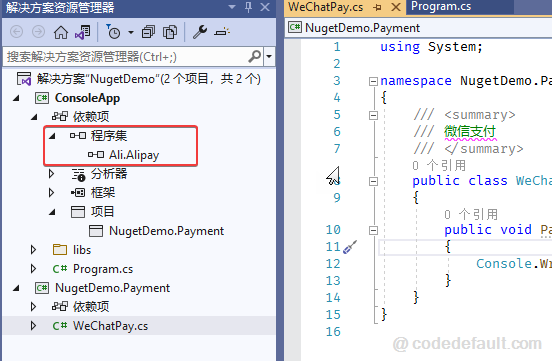Click the 微信支付 comment text
Image resolution: width=552 pixels, height=361 pixels.
tap(470, 131)
